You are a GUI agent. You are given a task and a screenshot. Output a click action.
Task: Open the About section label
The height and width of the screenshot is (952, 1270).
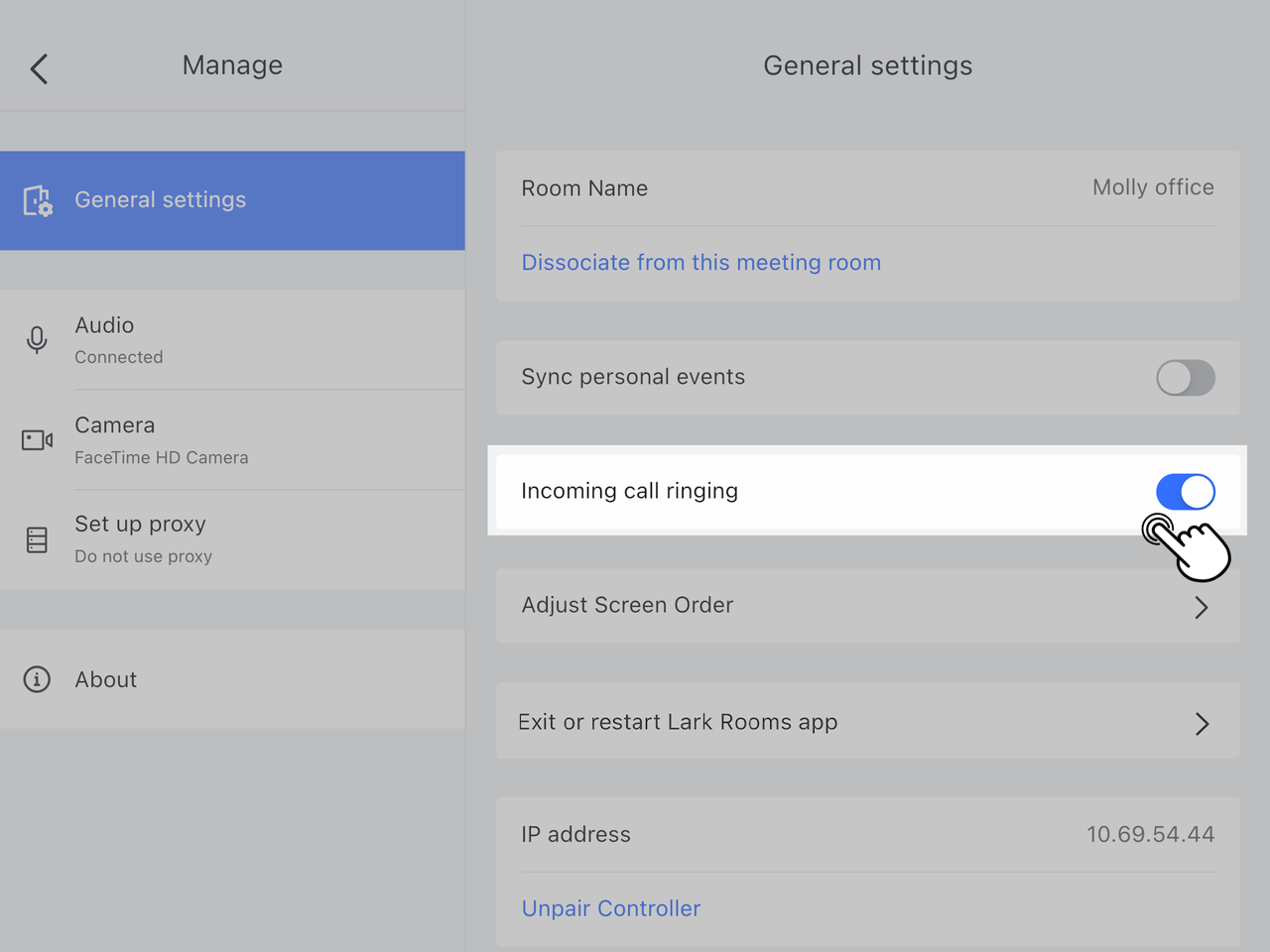click(x=106, y=679)
